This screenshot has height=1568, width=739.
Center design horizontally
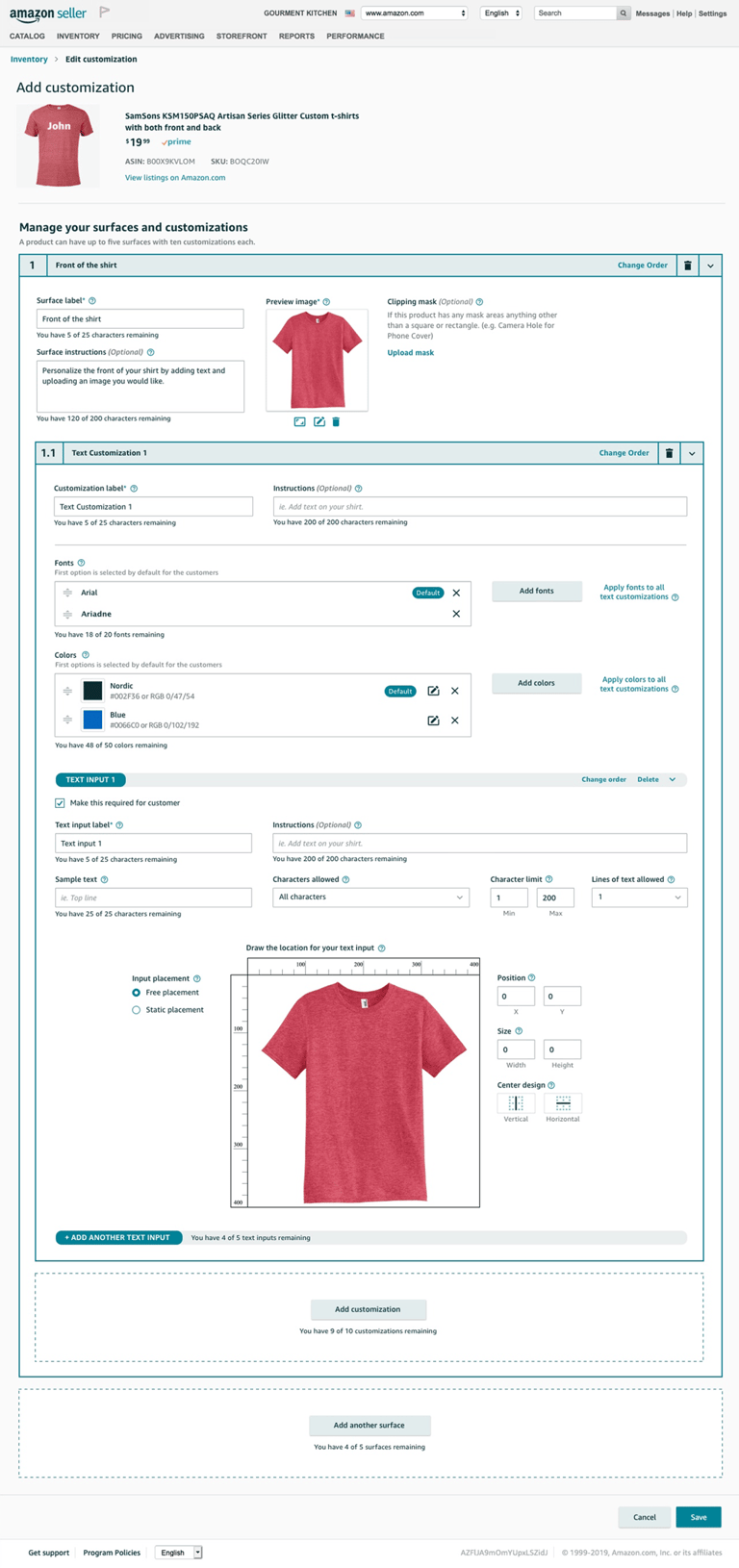pos(563,1103)
